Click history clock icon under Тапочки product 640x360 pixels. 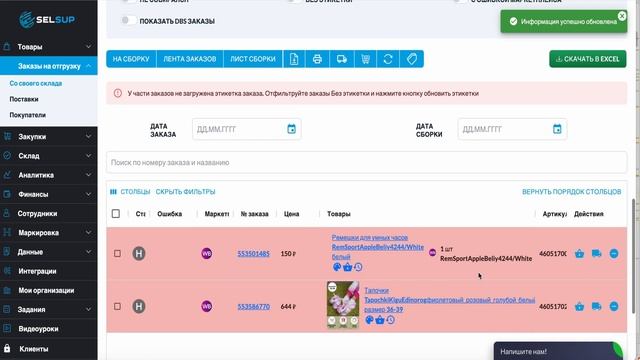coord(391,320)
